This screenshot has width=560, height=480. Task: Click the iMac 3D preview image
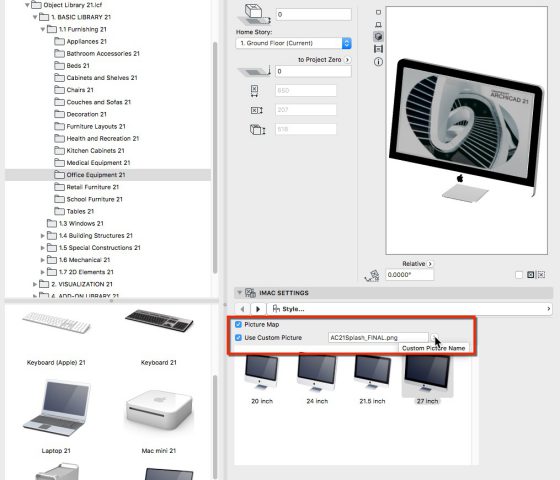click(x=466, y=130)
